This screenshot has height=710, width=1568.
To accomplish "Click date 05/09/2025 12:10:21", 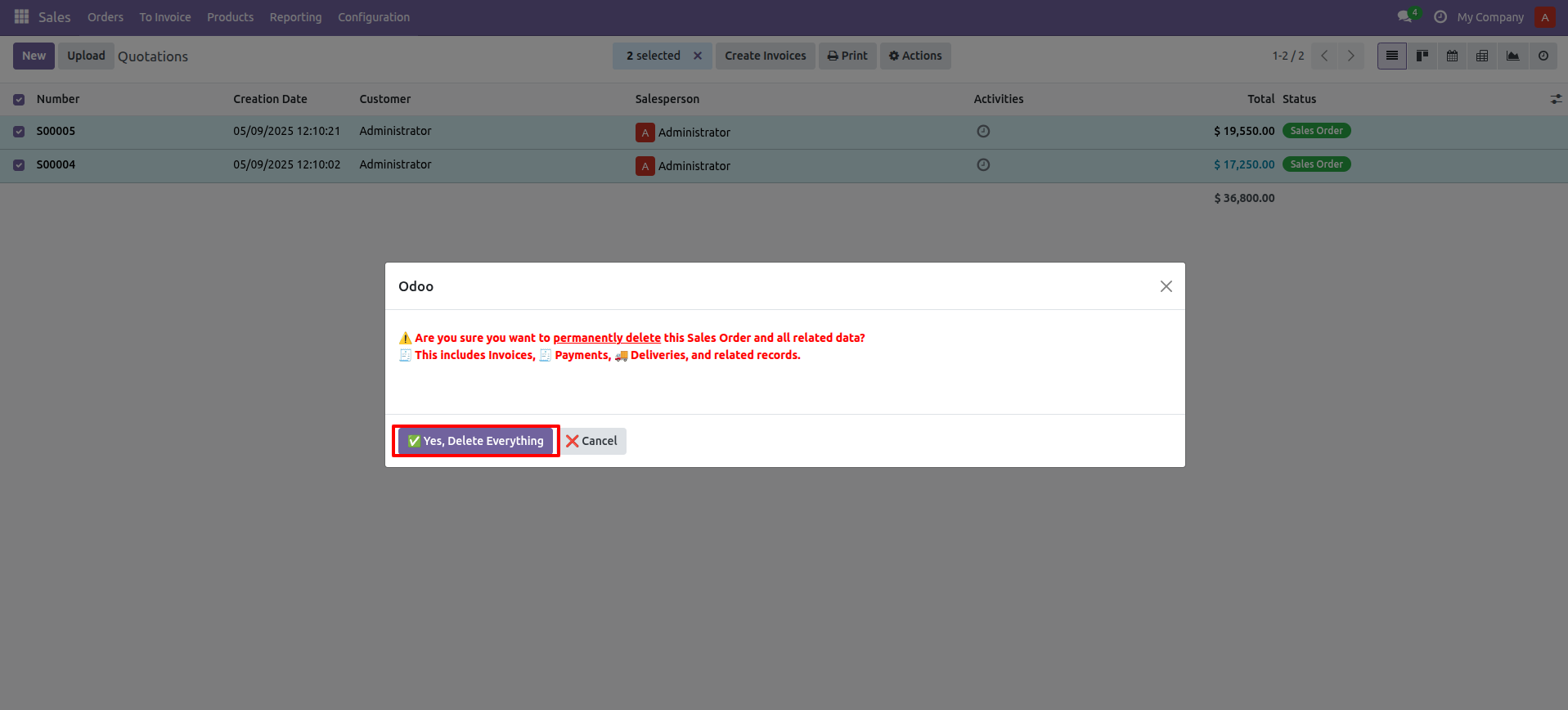I will 286,131.
